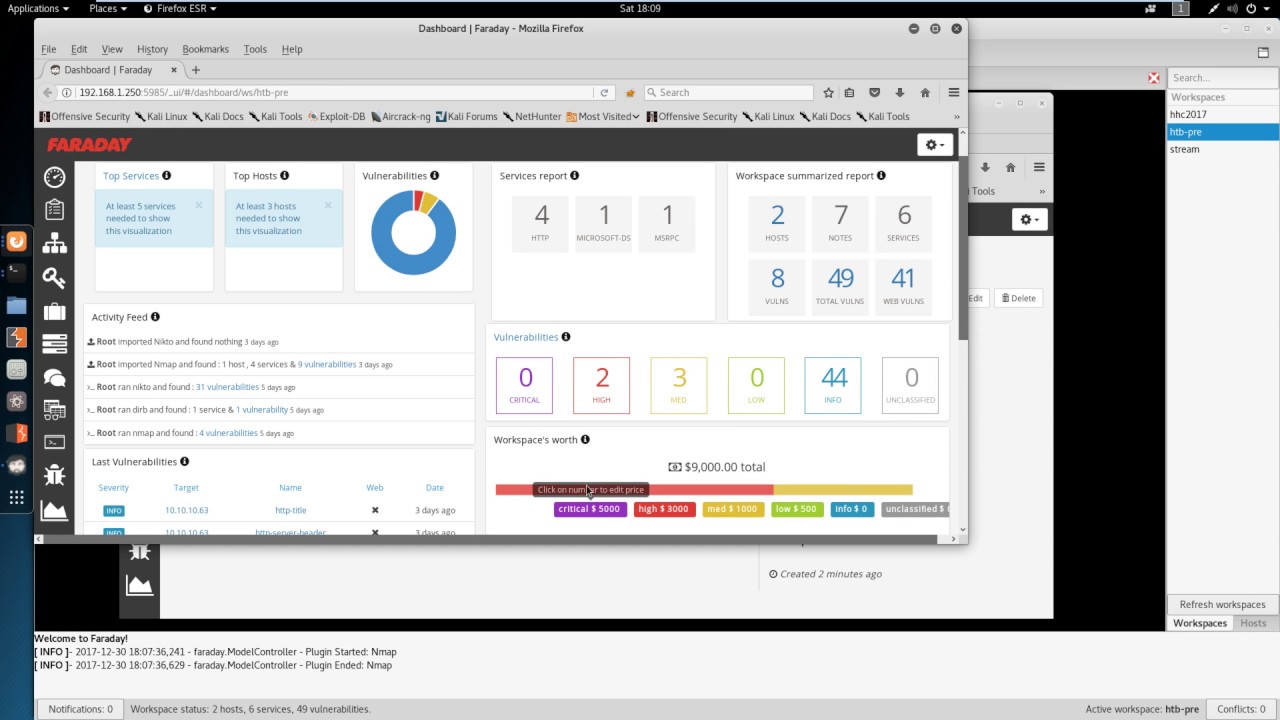This screenshot has height=720, width=1280.
Task: Open the Applications menu in top bar
Action: coord(38,8)
